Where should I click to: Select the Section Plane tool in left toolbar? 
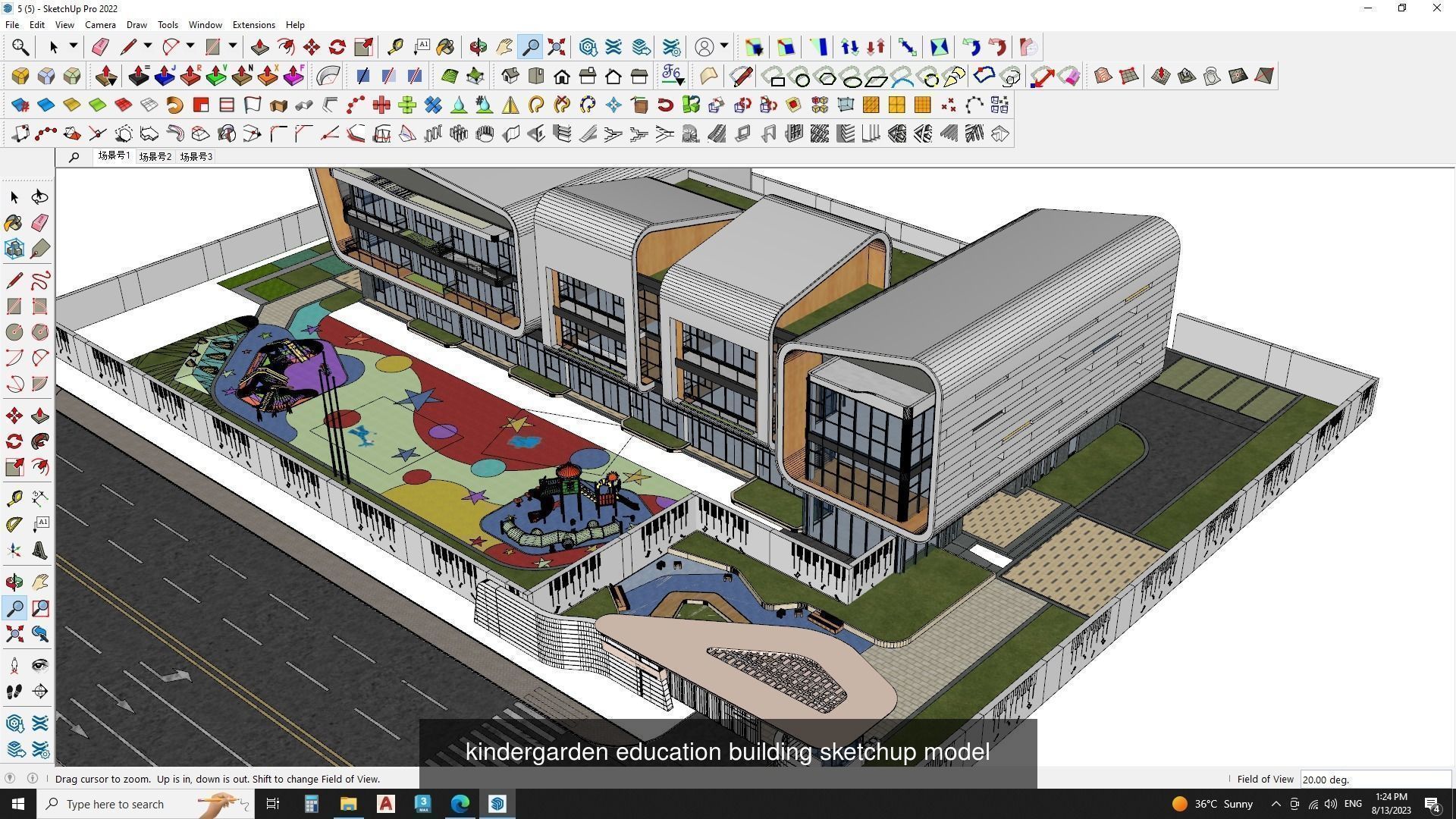[40, 692]
